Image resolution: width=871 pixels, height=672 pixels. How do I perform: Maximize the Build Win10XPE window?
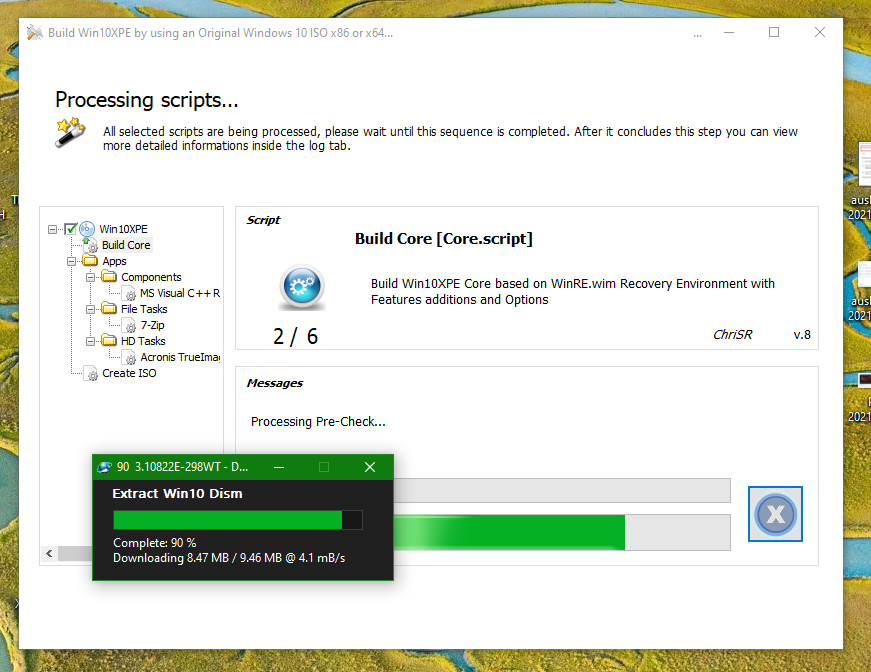click(774, 33)
